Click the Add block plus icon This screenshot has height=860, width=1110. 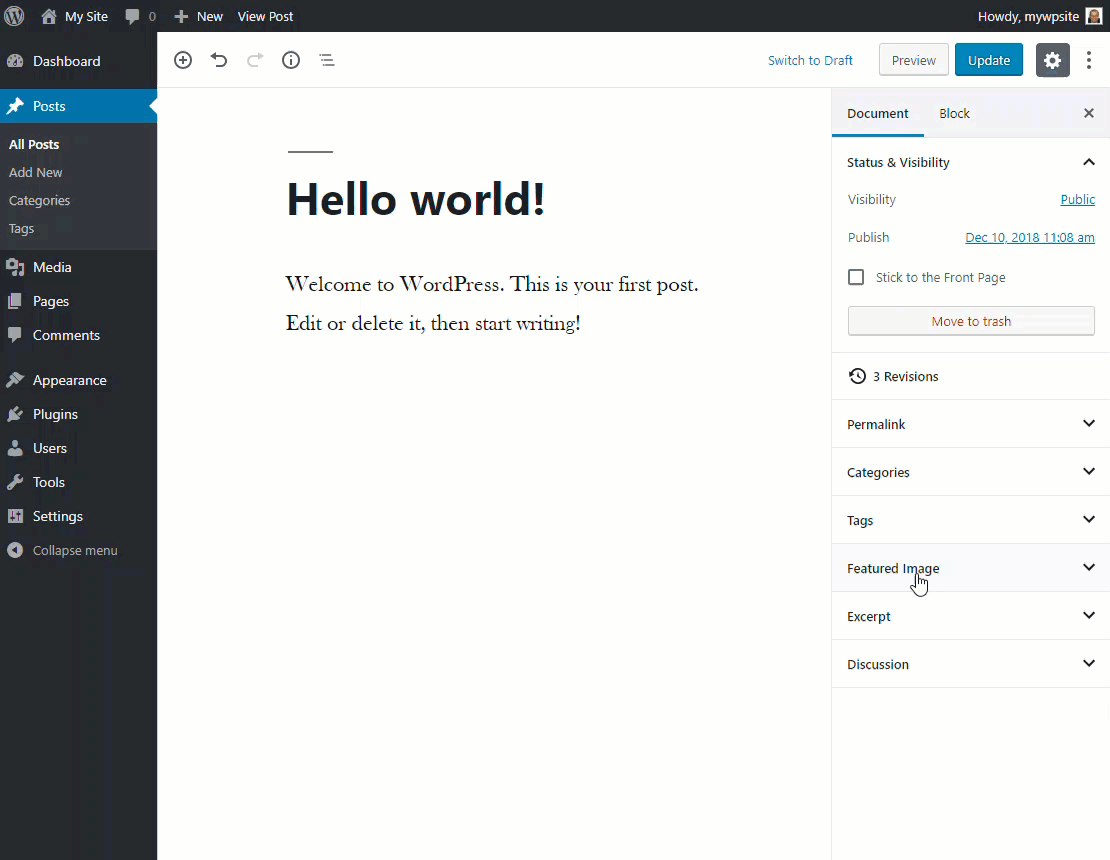pos(183,60)
